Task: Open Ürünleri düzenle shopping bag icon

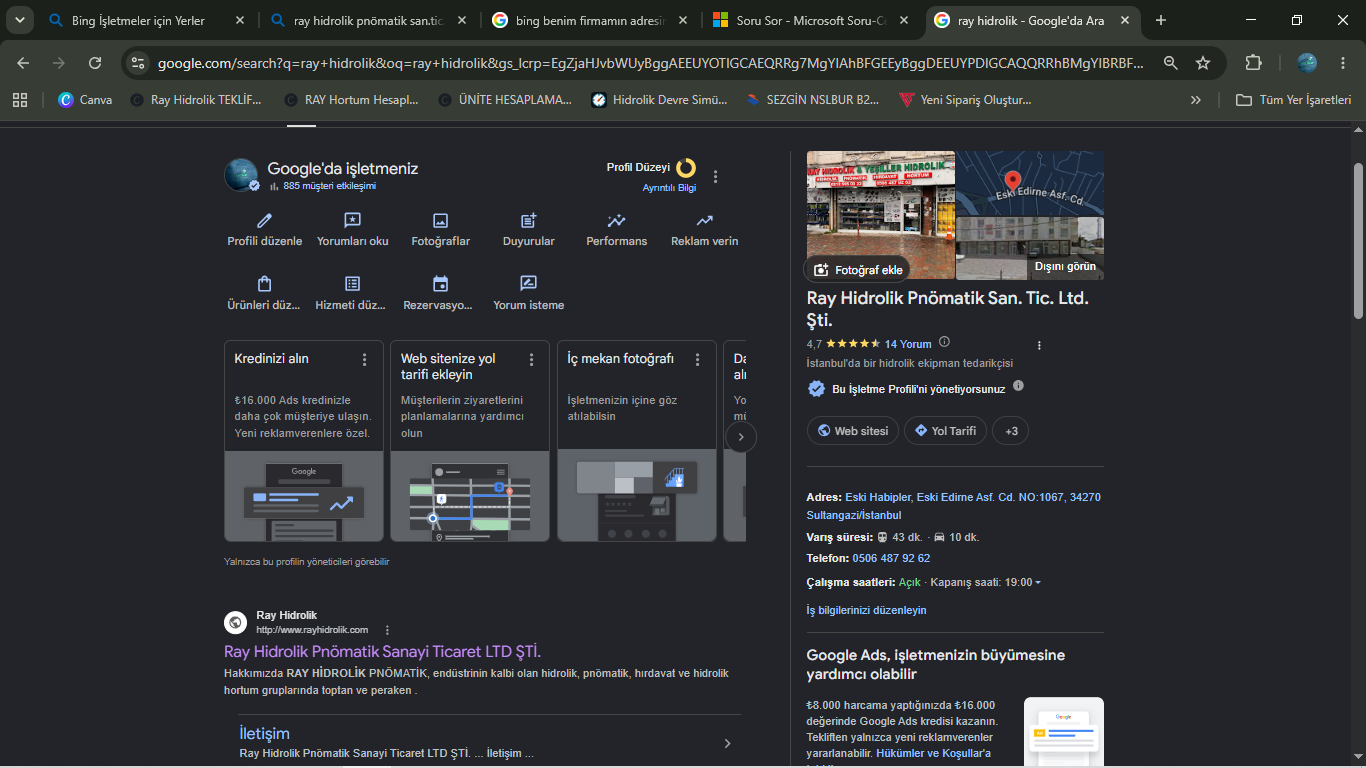Action: click(264, 284)
